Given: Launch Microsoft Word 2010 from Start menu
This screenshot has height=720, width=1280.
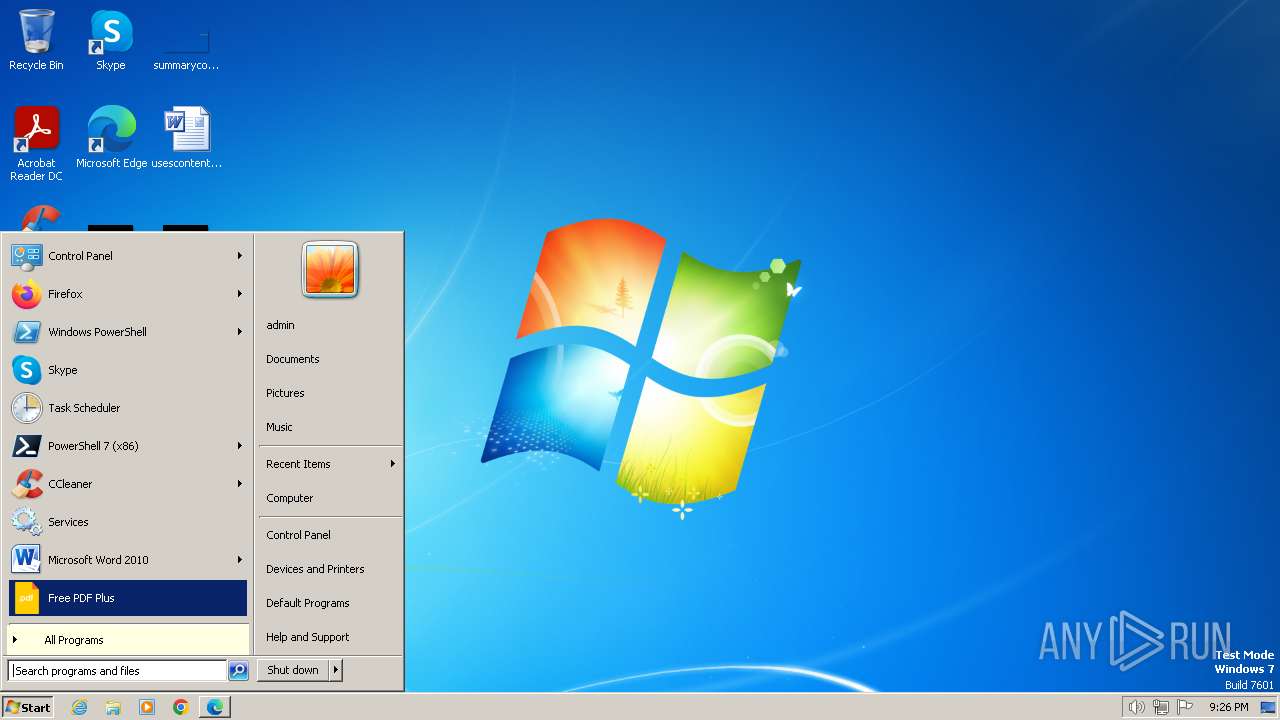Looking at the screenshot, I should click(x=128, y=560).
